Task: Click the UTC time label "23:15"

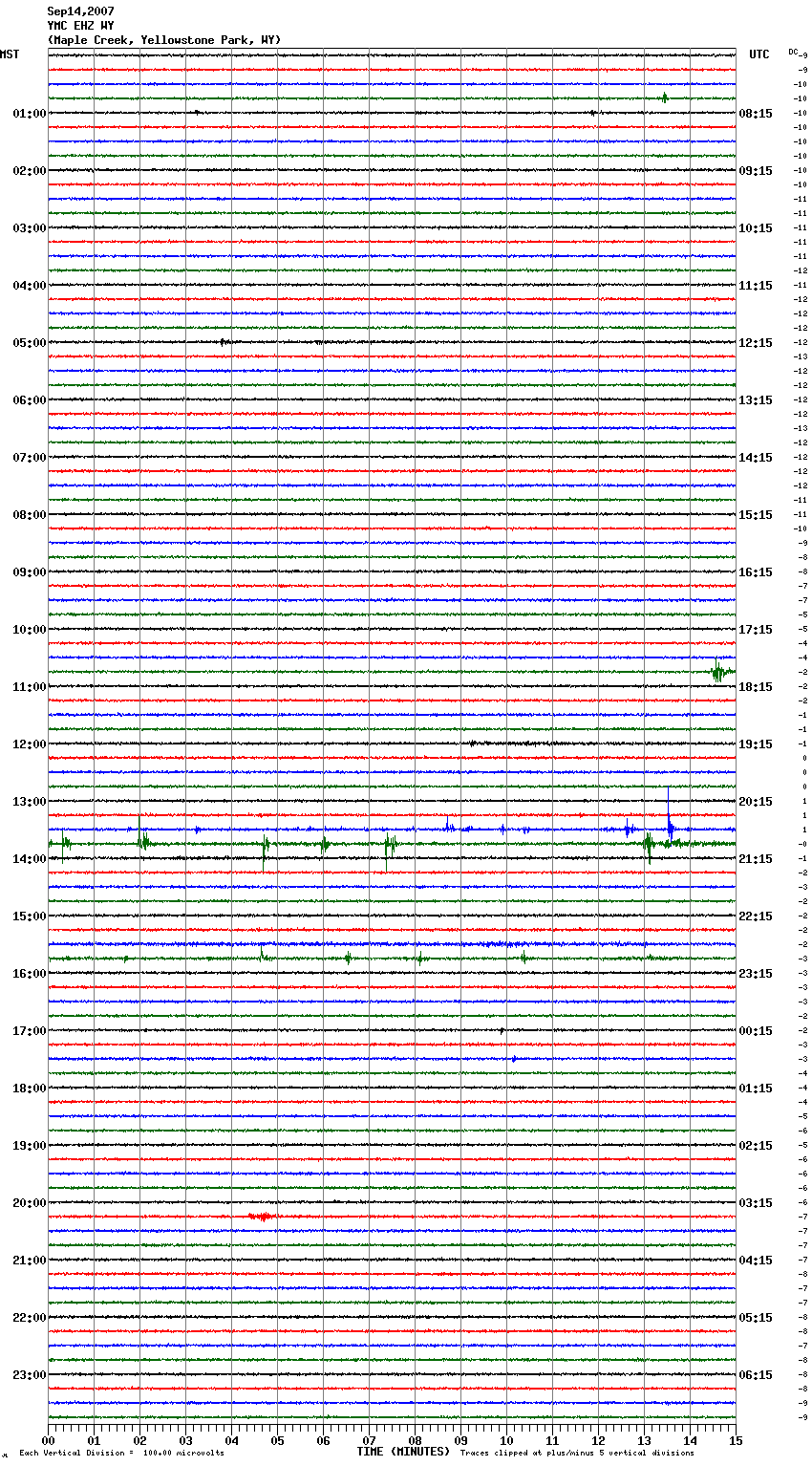Action: pos(756,974)
